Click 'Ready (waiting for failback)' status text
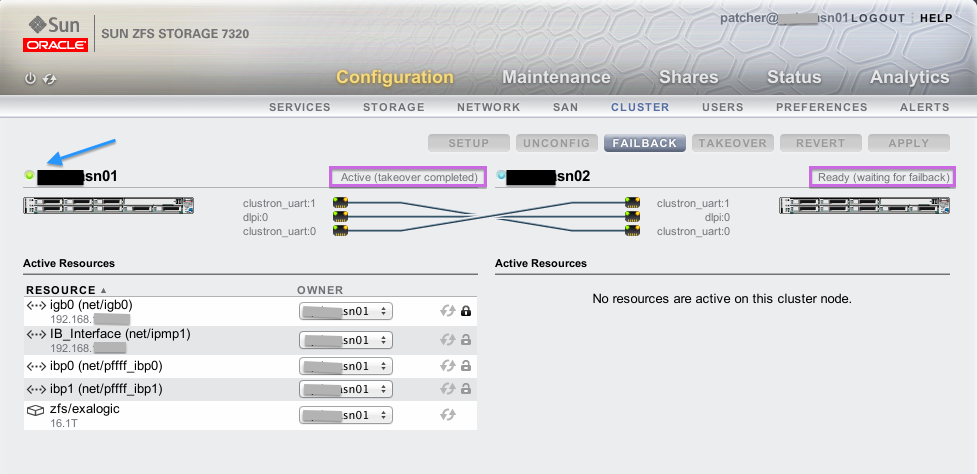 [884, 178]
